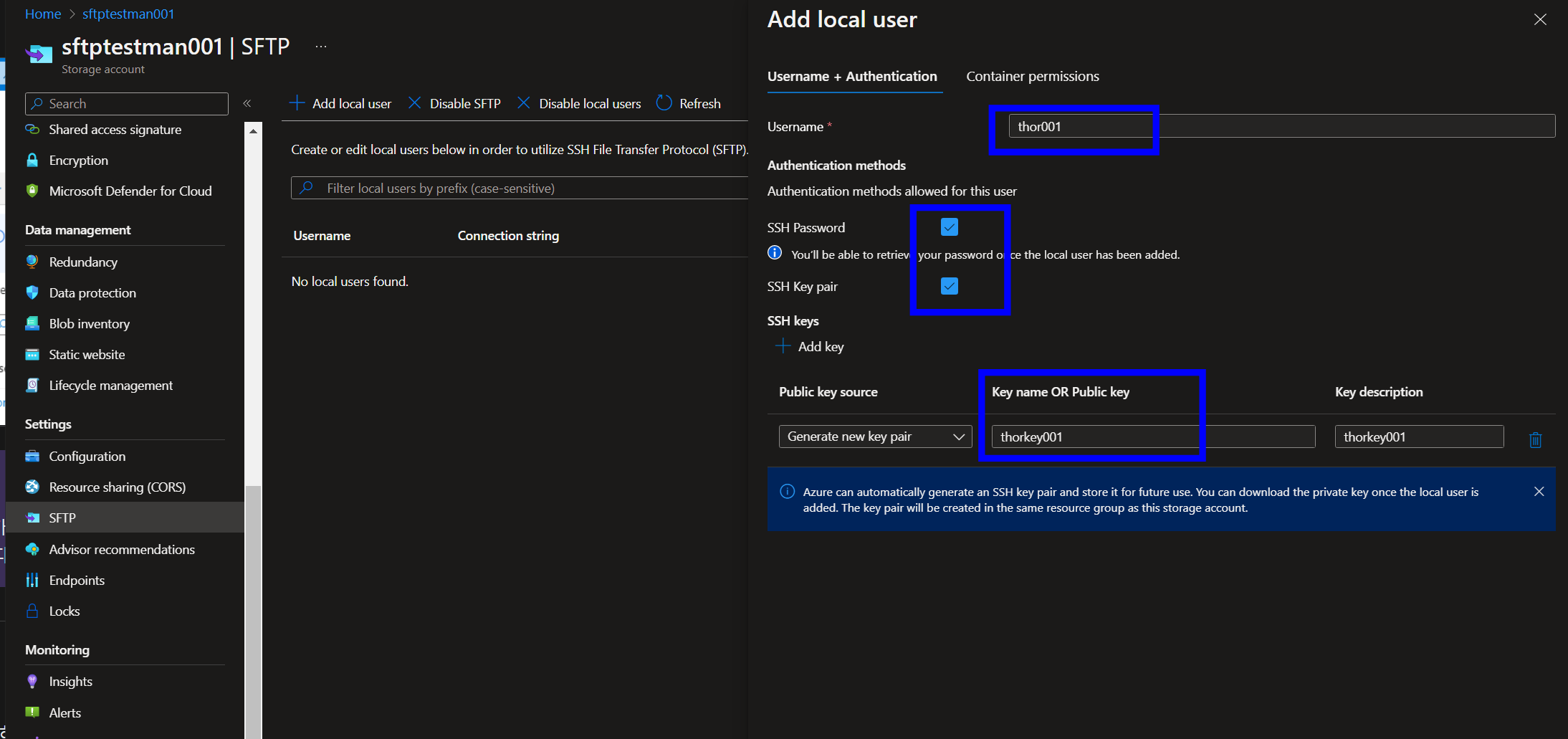Click Connection string column header
Screen dimensions: 1568x739
[508, 235]
